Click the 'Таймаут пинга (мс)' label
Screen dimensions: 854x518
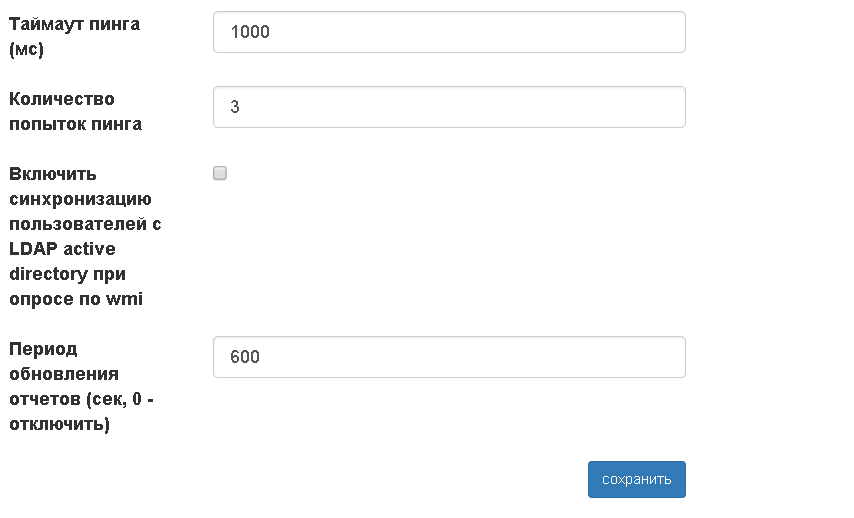point(74,37)
